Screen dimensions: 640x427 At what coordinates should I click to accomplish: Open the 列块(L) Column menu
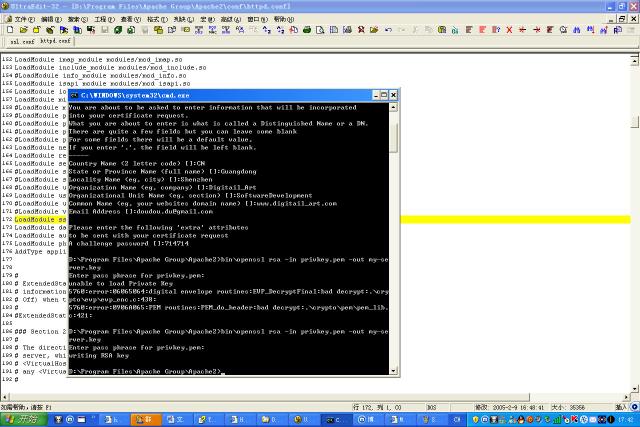[184, 19]
